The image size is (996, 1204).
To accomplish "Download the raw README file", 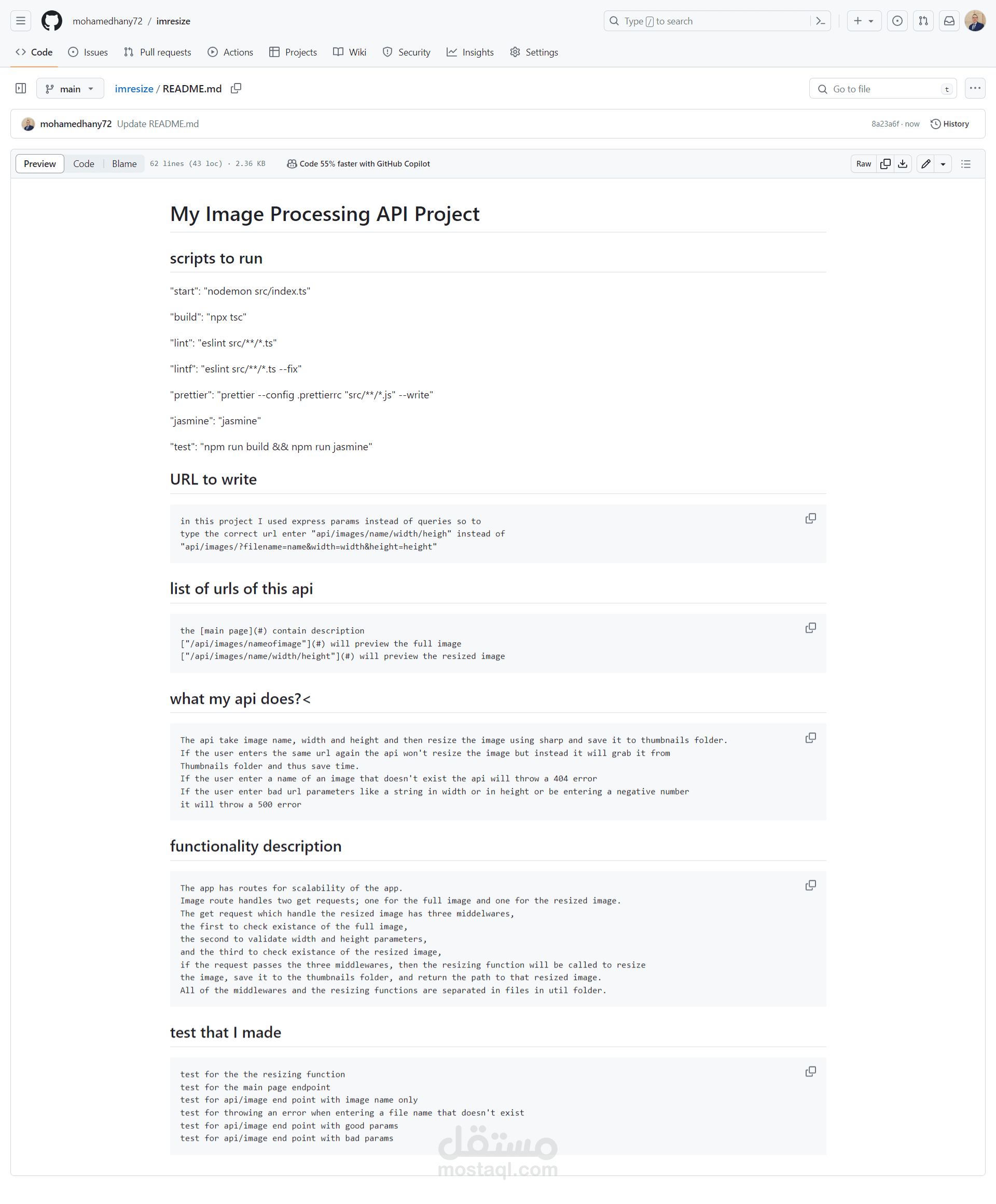I will [x=903, y=164].
